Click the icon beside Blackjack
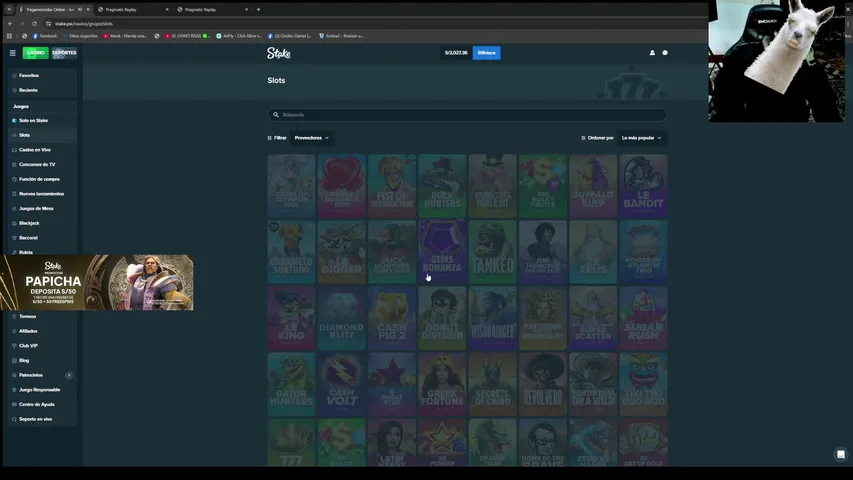Image resolution: width=853 pixels, height=480 pixels. point(14,223)
